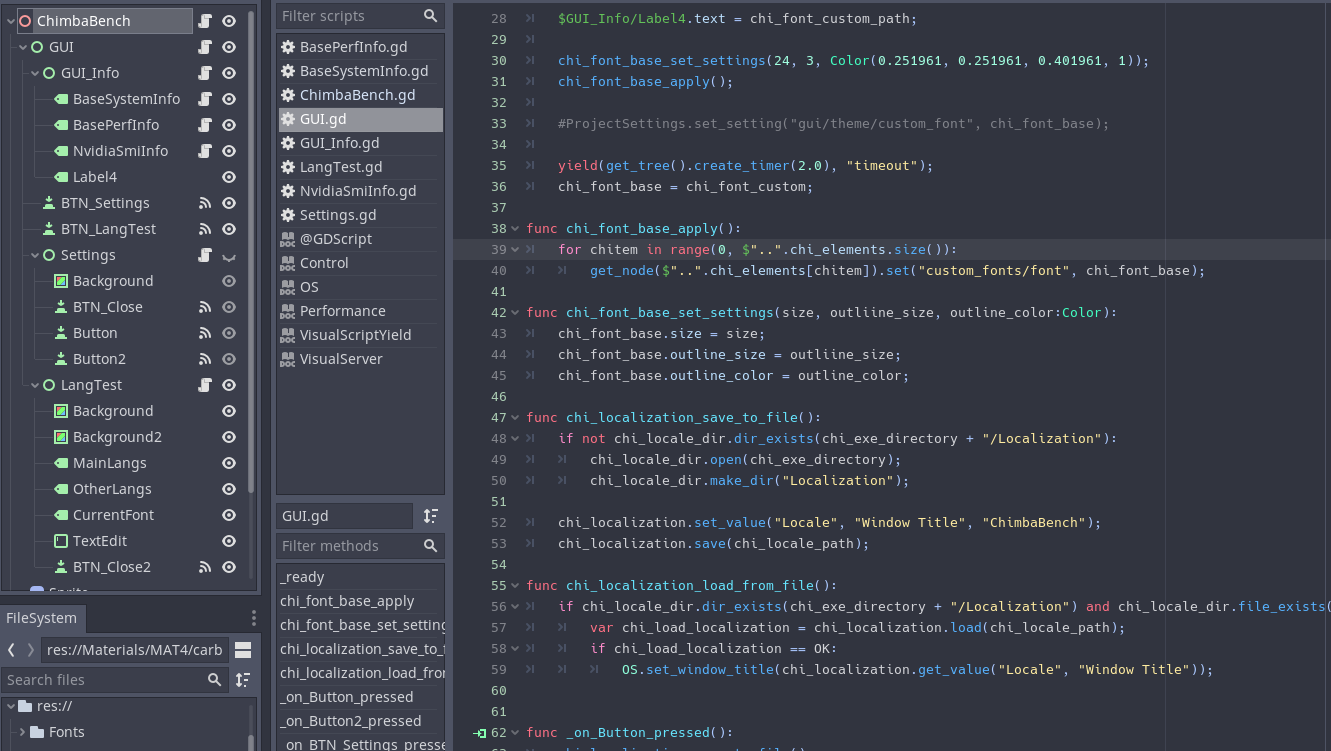
Task: Open the GUI_Info node's script icon
Action: [x=205, y=73]
